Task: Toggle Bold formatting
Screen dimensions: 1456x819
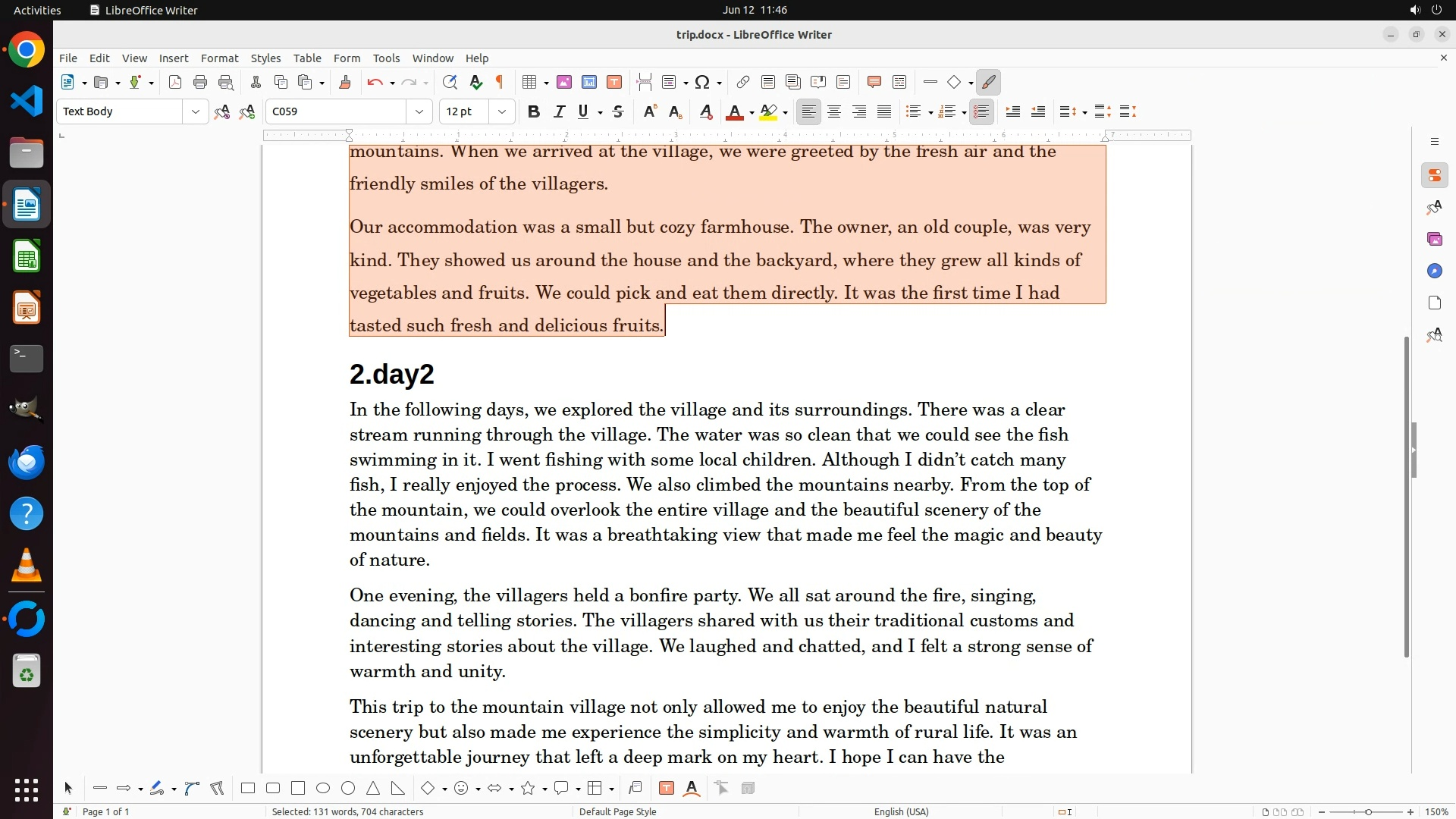Action: click(x=534, y=112)
